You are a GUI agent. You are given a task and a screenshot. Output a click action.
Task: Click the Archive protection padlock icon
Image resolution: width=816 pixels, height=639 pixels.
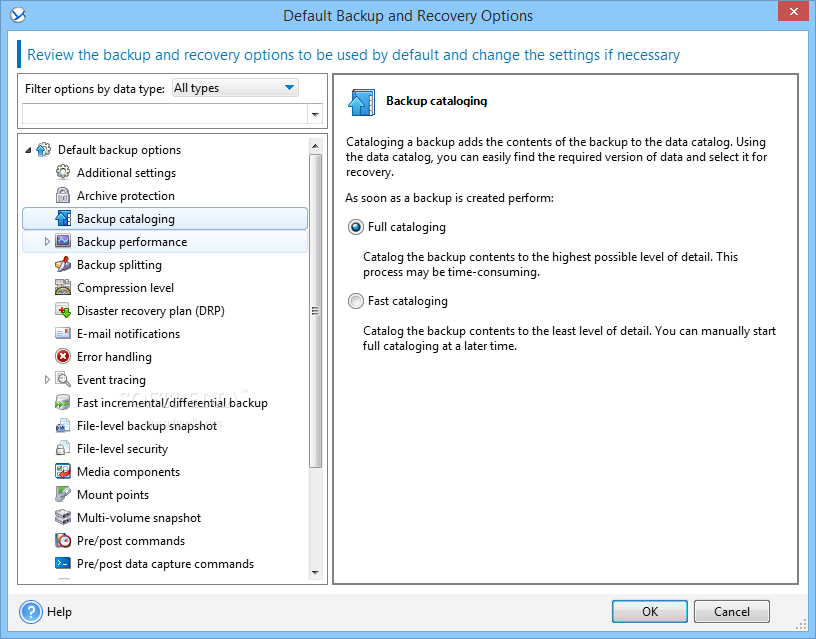(x=63, y=195)
